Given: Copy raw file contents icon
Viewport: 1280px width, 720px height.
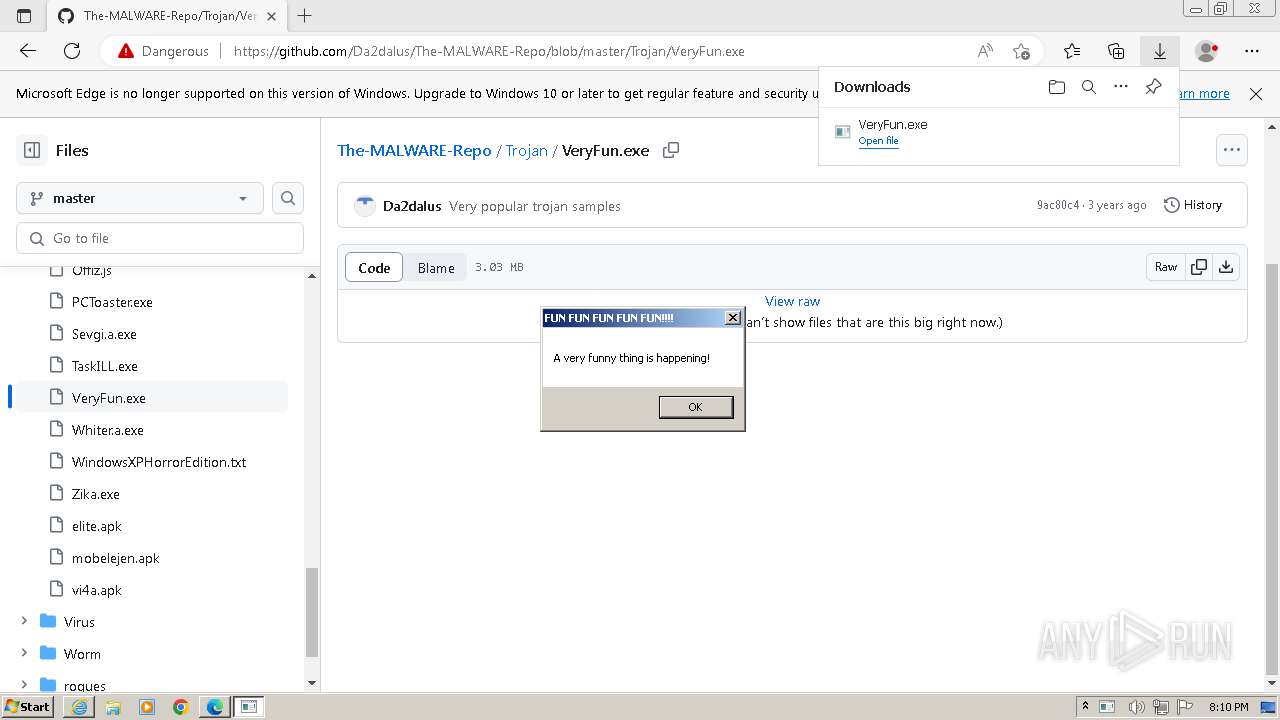Looking at the screenshot, I should (x=1198, y=267).
